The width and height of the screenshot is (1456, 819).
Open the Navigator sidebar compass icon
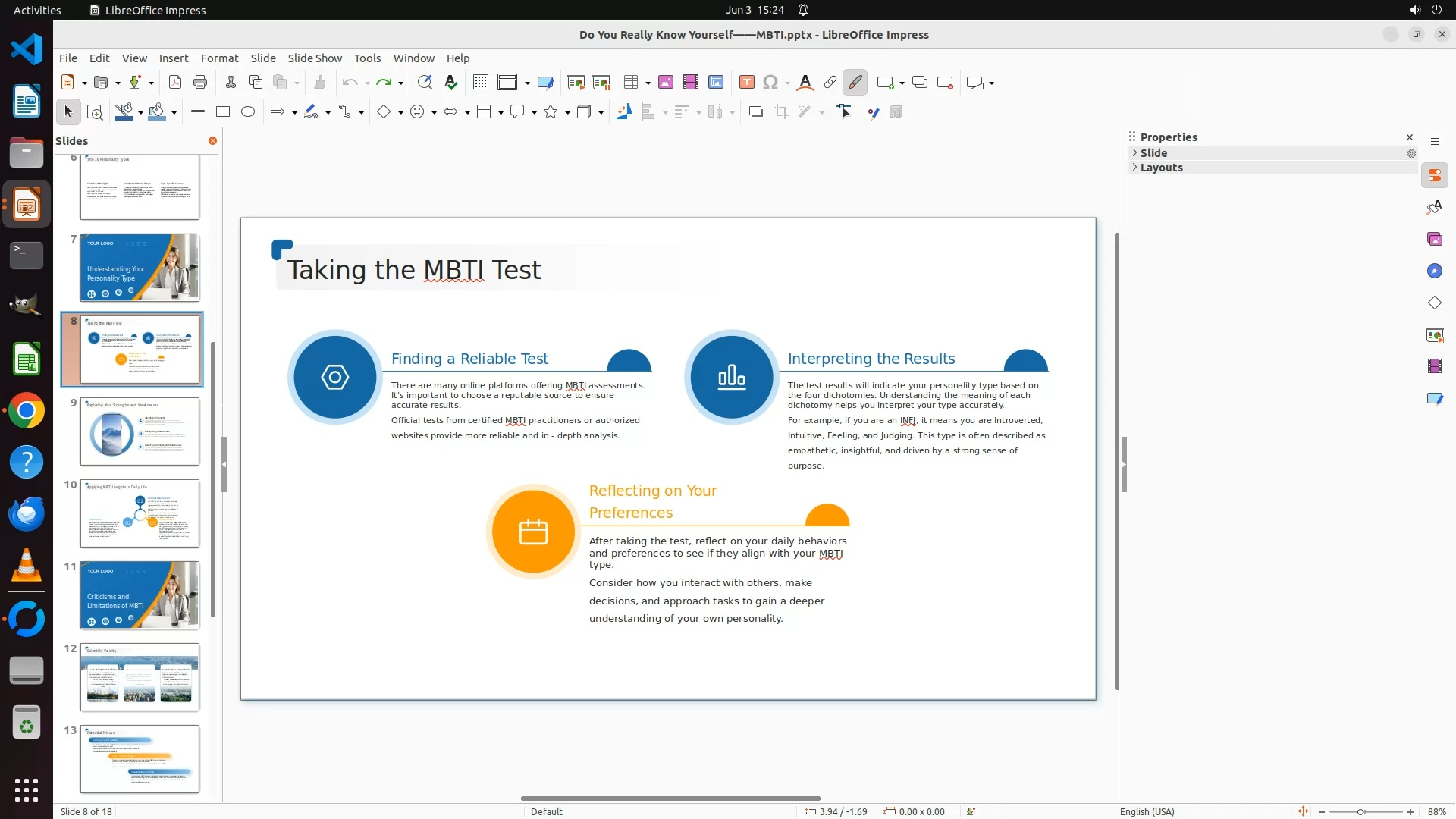(1434, 271)
